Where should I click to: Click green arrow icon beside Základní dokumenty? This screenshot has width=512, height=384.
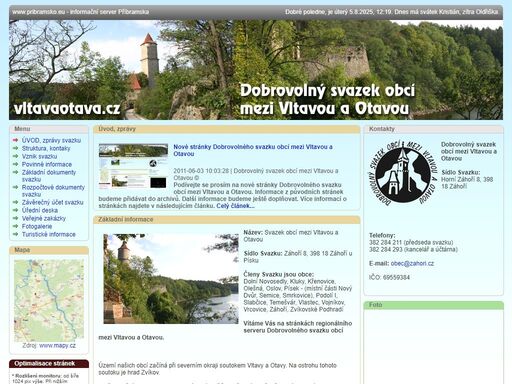point(15,172)
